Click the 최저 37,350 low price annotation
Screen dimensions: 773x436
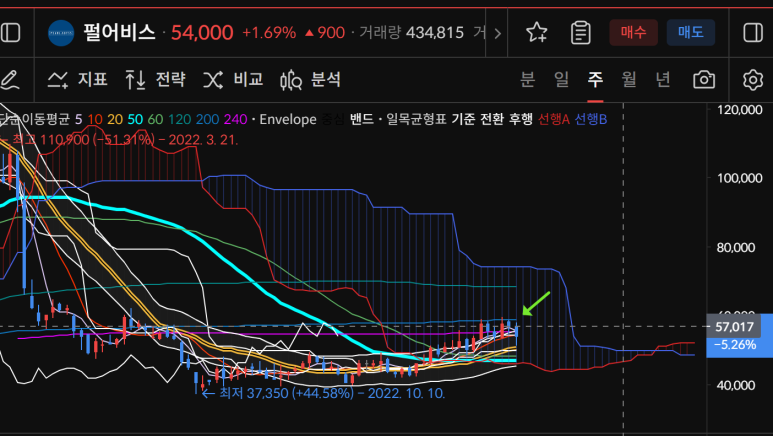323,394
